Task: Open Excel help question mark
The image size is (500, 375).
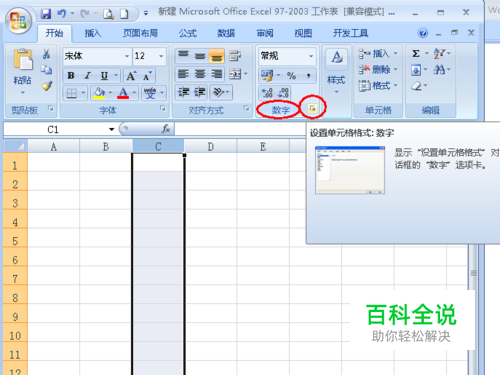Action: pyautogui.click(x=423, y=33)
